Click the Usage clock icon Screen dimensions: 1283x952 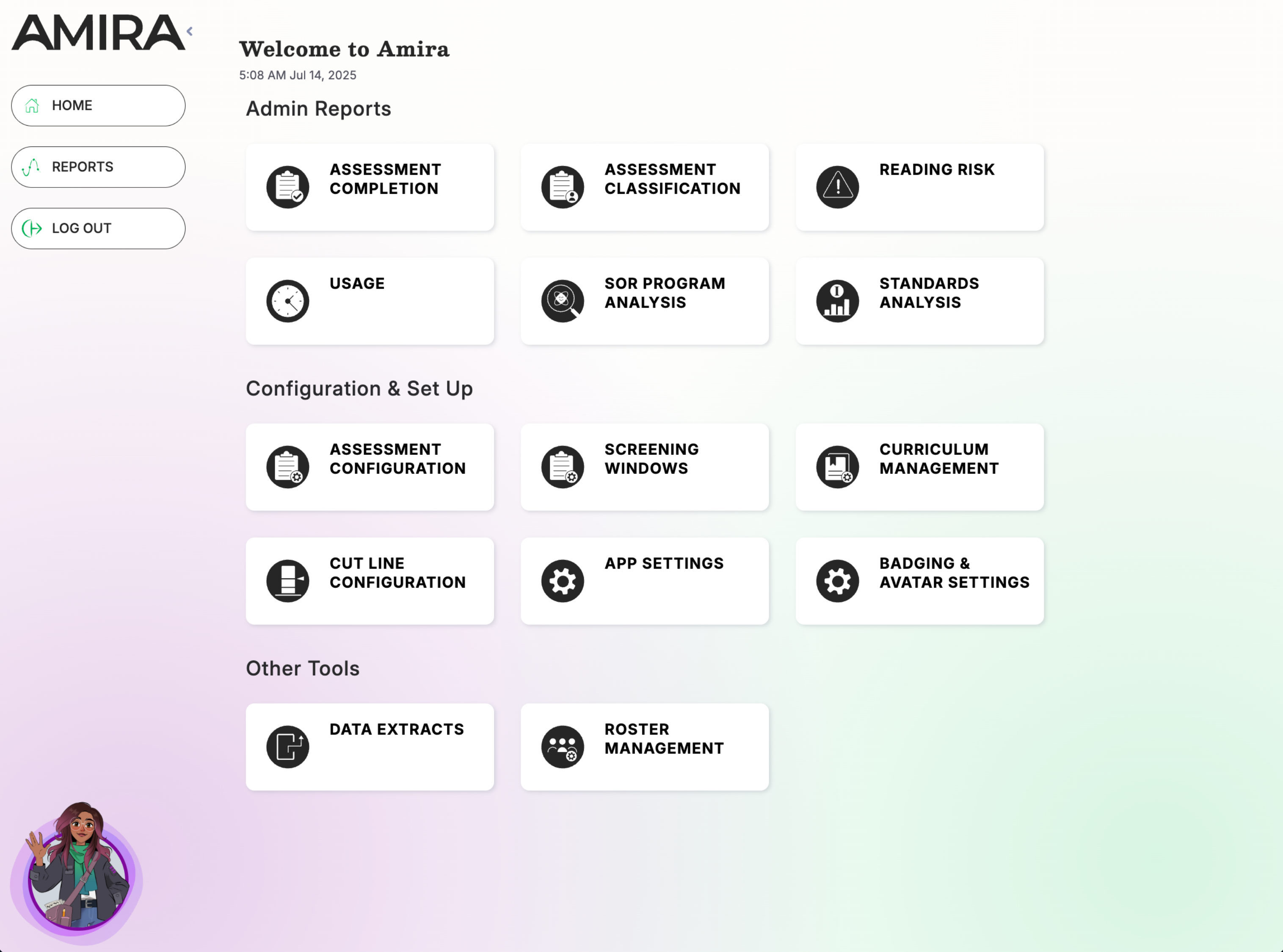[287, 301]
